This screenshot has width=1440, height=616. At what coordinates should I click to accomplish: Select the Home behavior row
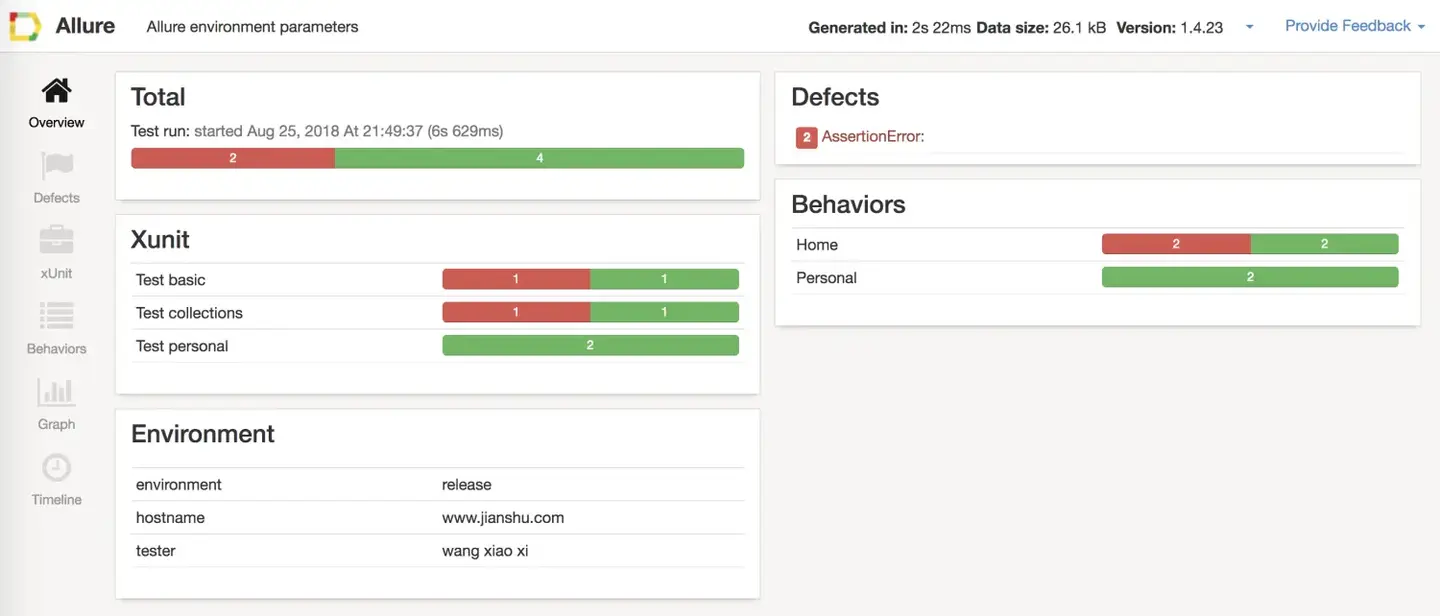click(817, 245)
